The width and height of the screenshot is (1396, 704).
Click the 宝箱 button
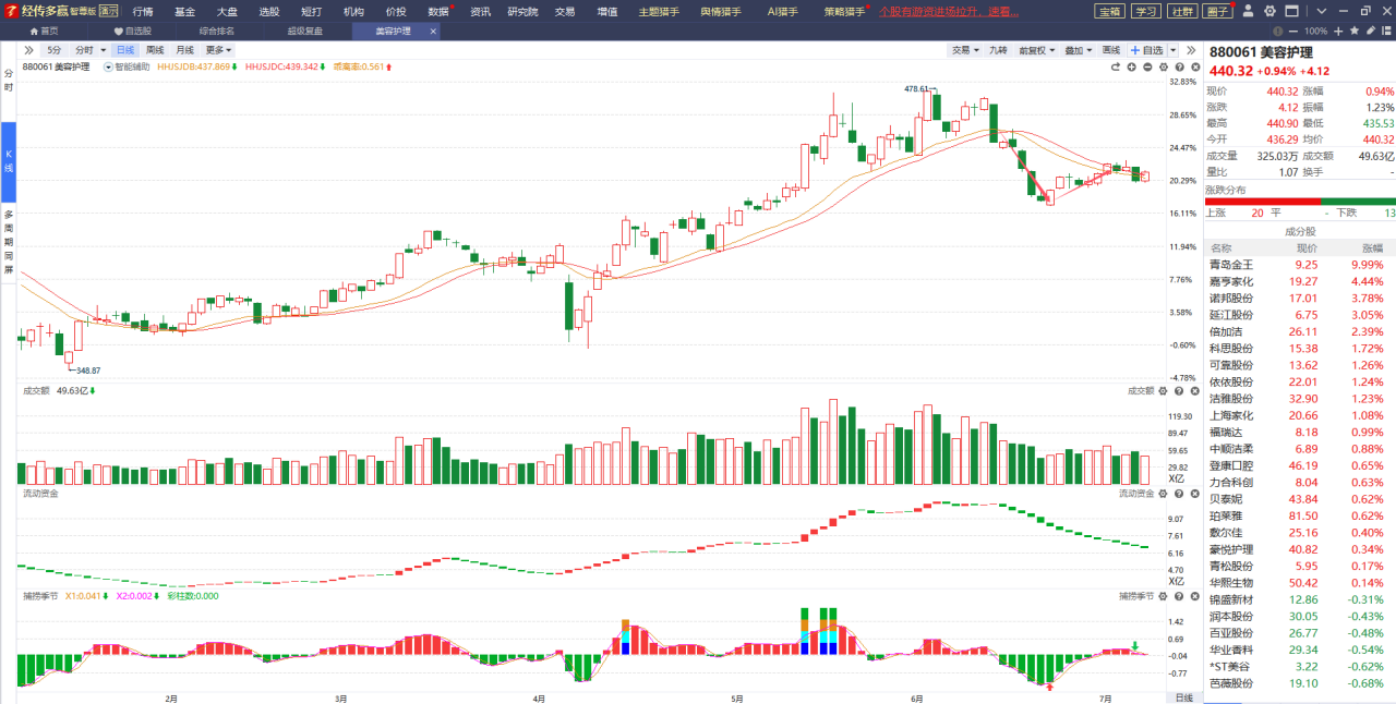tap(1110, 11)
